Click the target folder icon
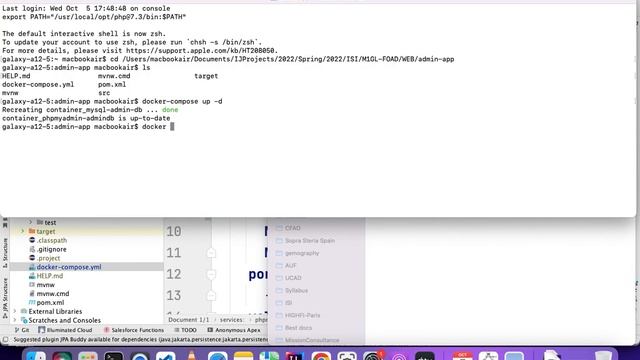 pos(32,231)
